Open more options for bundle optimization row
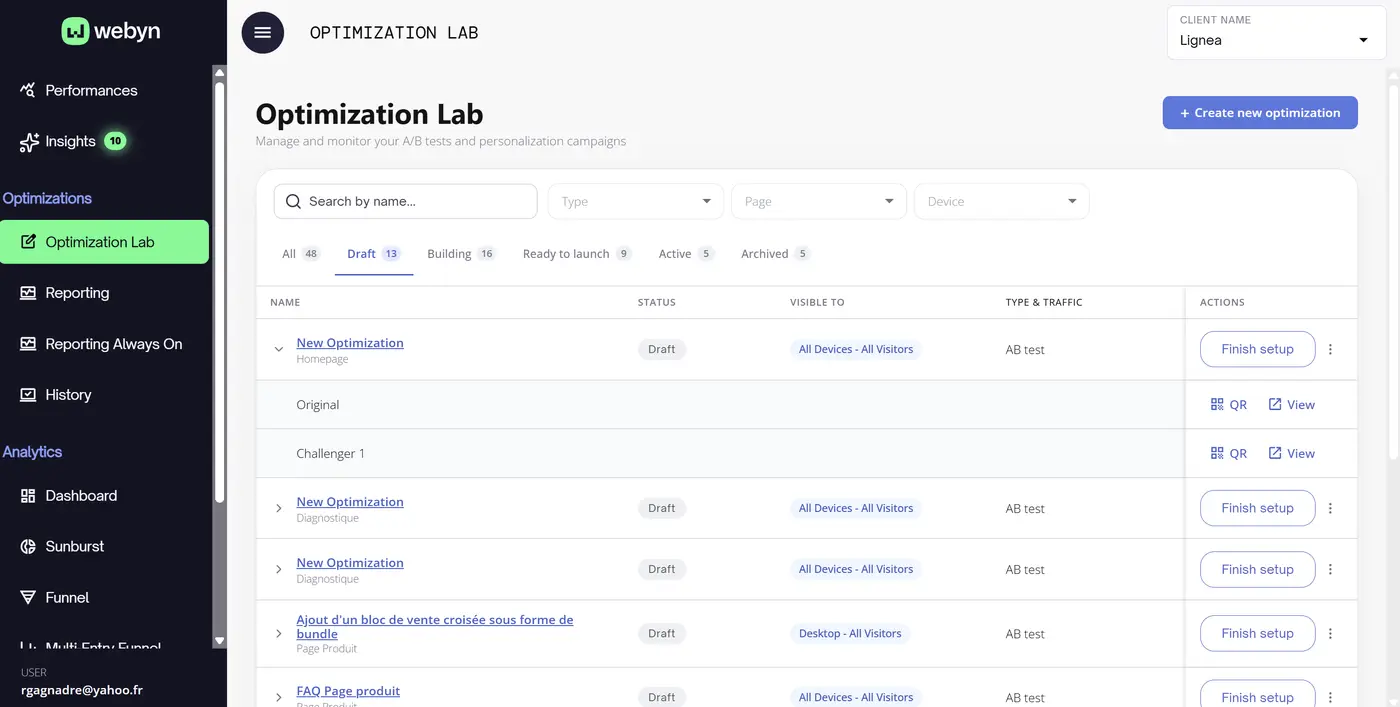Image resolution: width=1400 pixels, height=707 pixels. point(1330,634)
